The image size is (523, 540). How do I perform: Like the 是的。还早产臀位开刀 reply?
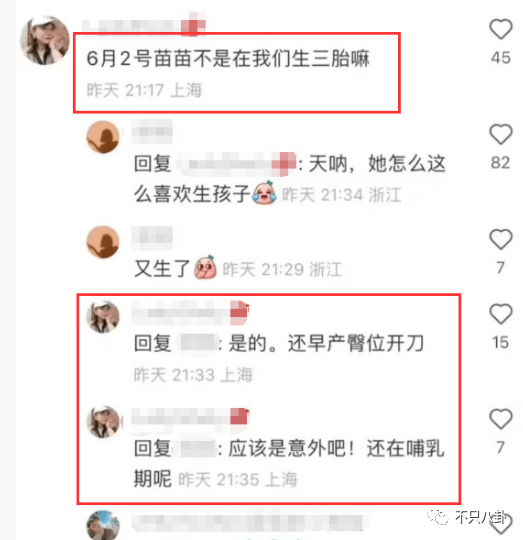click(x=501, y=314)
